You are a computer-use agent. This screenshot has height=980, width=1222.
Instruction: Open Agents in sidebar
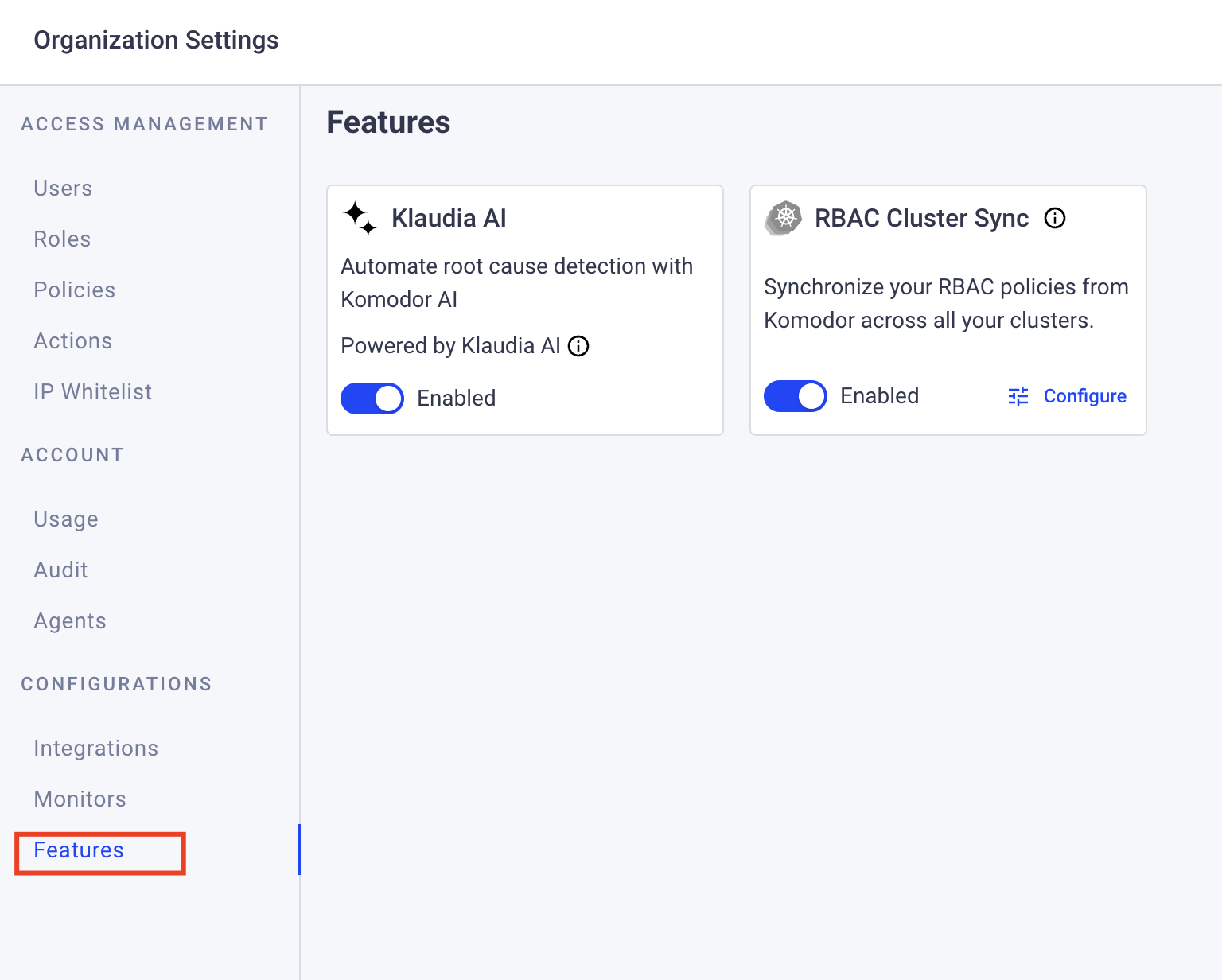(x=70, y=621)
